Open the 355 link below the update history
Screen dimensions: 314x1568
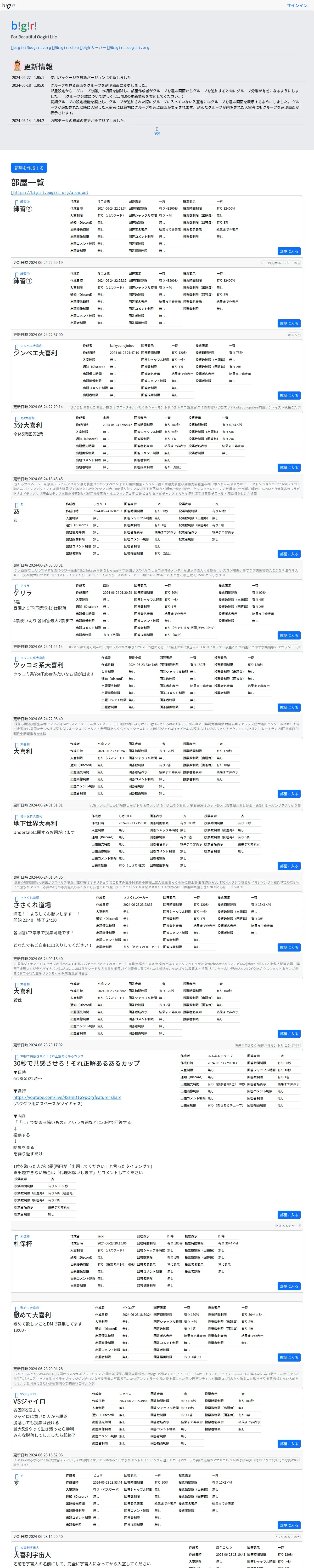[x=157, y=131]
